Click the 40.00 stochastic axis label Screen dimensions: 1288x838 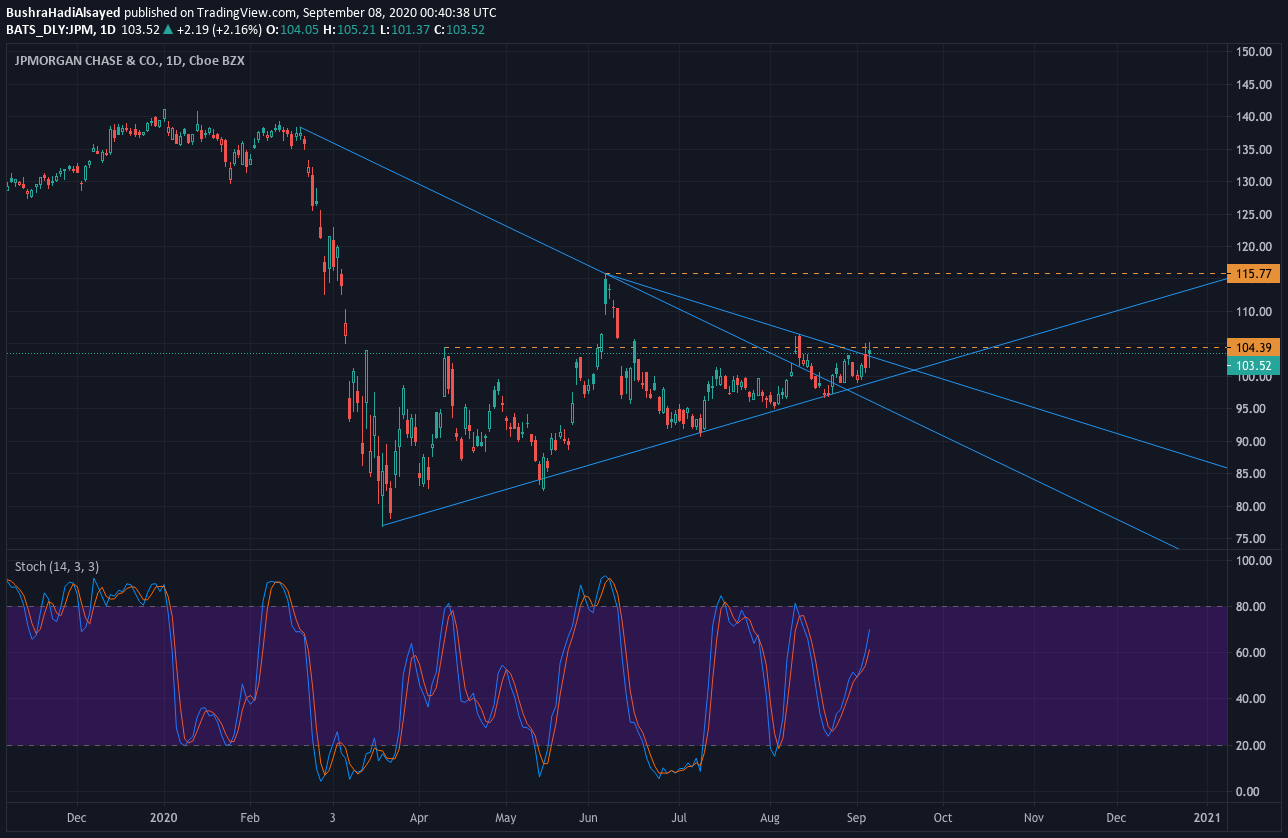click(x=1253, y=699)
